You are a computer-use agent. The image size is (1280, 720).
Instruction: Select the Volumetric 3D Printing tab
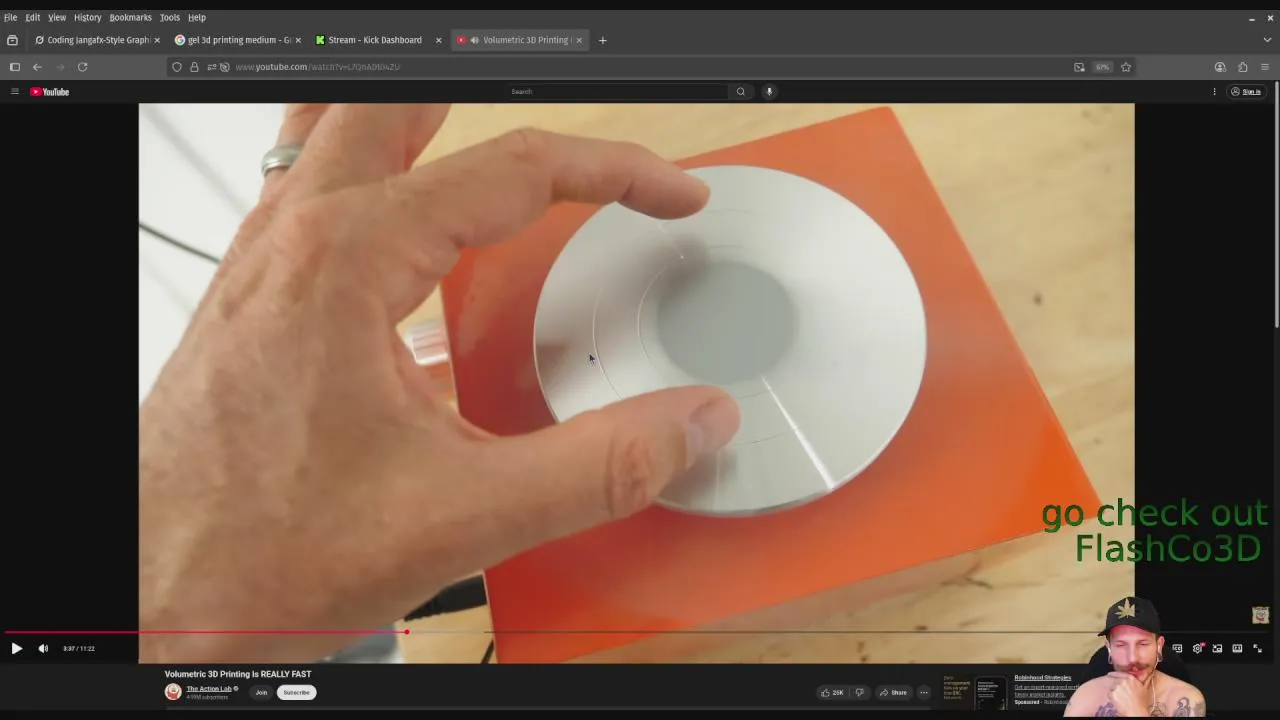[x=520, y=40]
